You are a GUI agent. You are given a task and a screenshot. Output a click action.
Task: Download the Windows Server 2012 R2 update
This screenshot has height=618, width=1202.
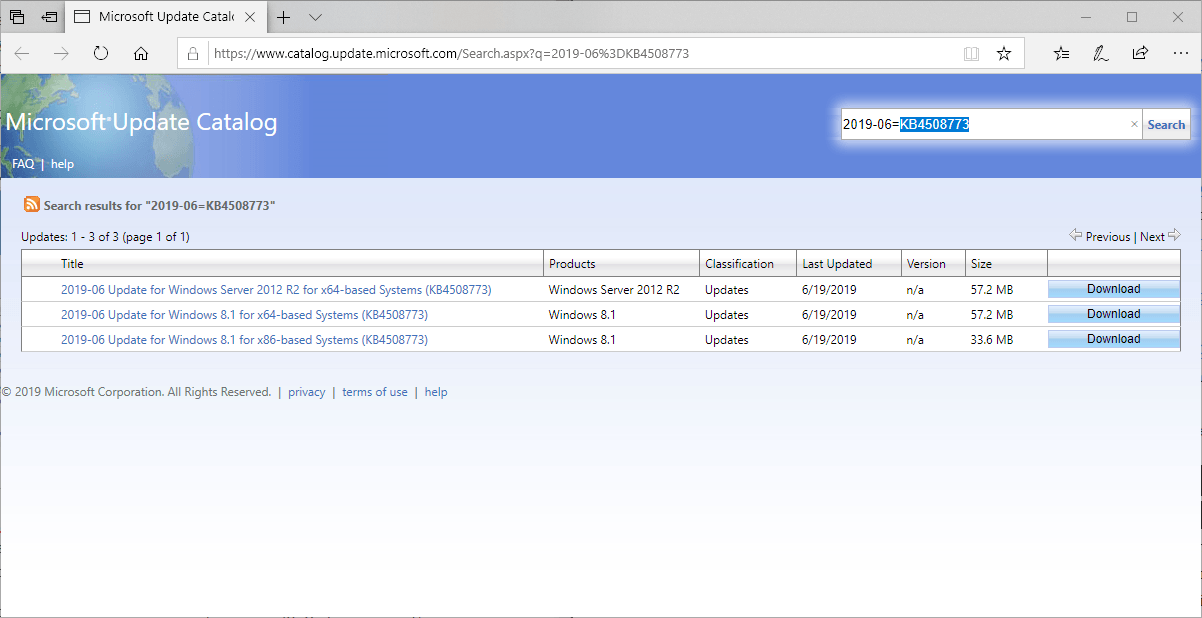coord(1114,289)
